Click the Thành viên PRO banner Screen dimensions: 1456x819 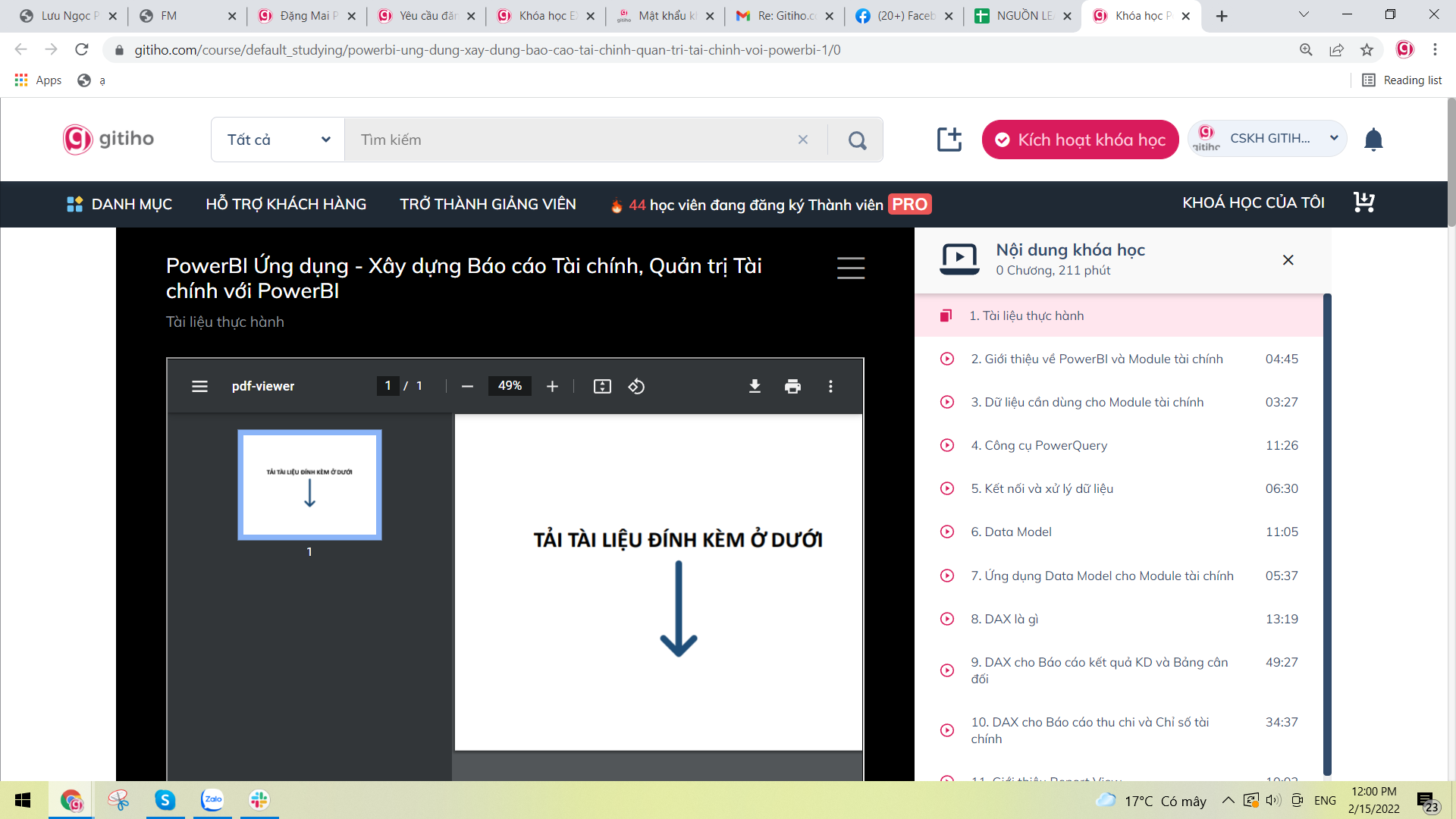point(770,205)
